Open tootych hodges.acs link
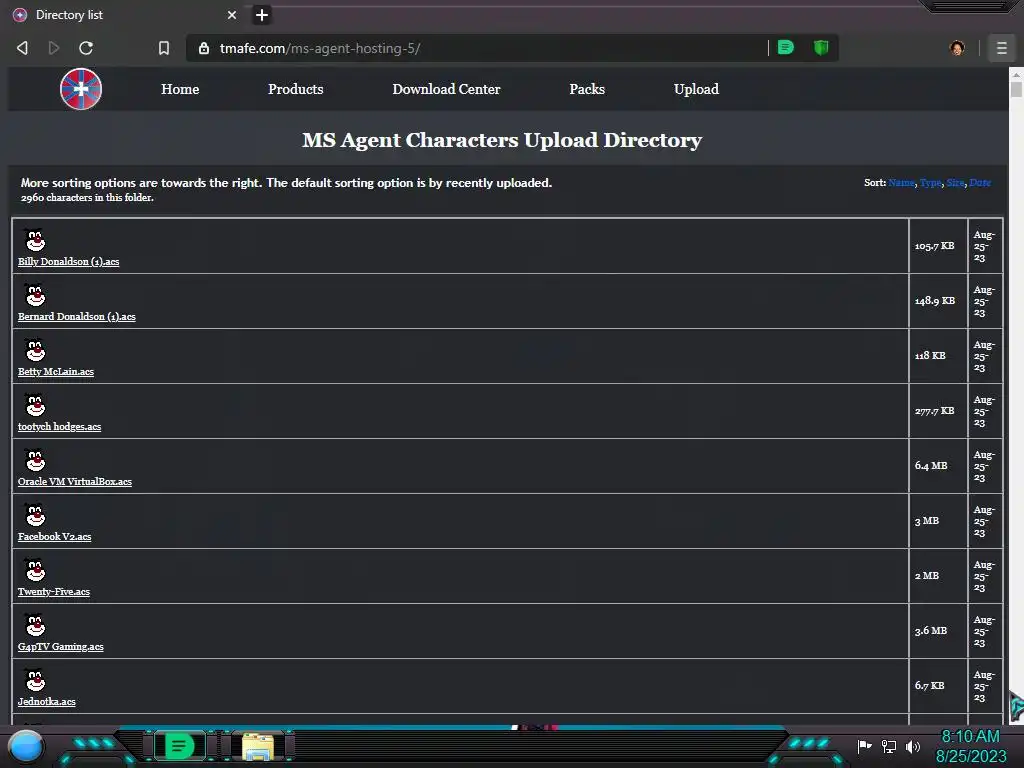1024x768 pixels. [59, 426]
